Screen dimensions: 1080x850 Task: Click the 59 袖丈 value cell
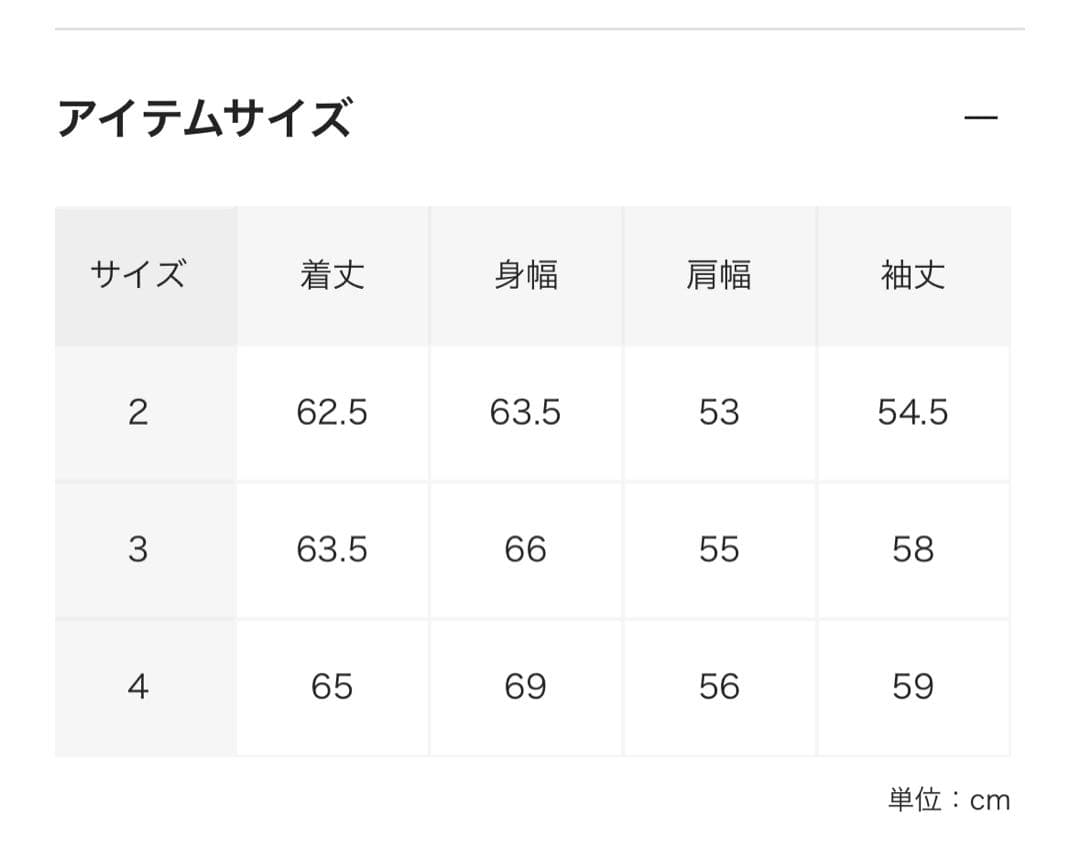point(913,686)
